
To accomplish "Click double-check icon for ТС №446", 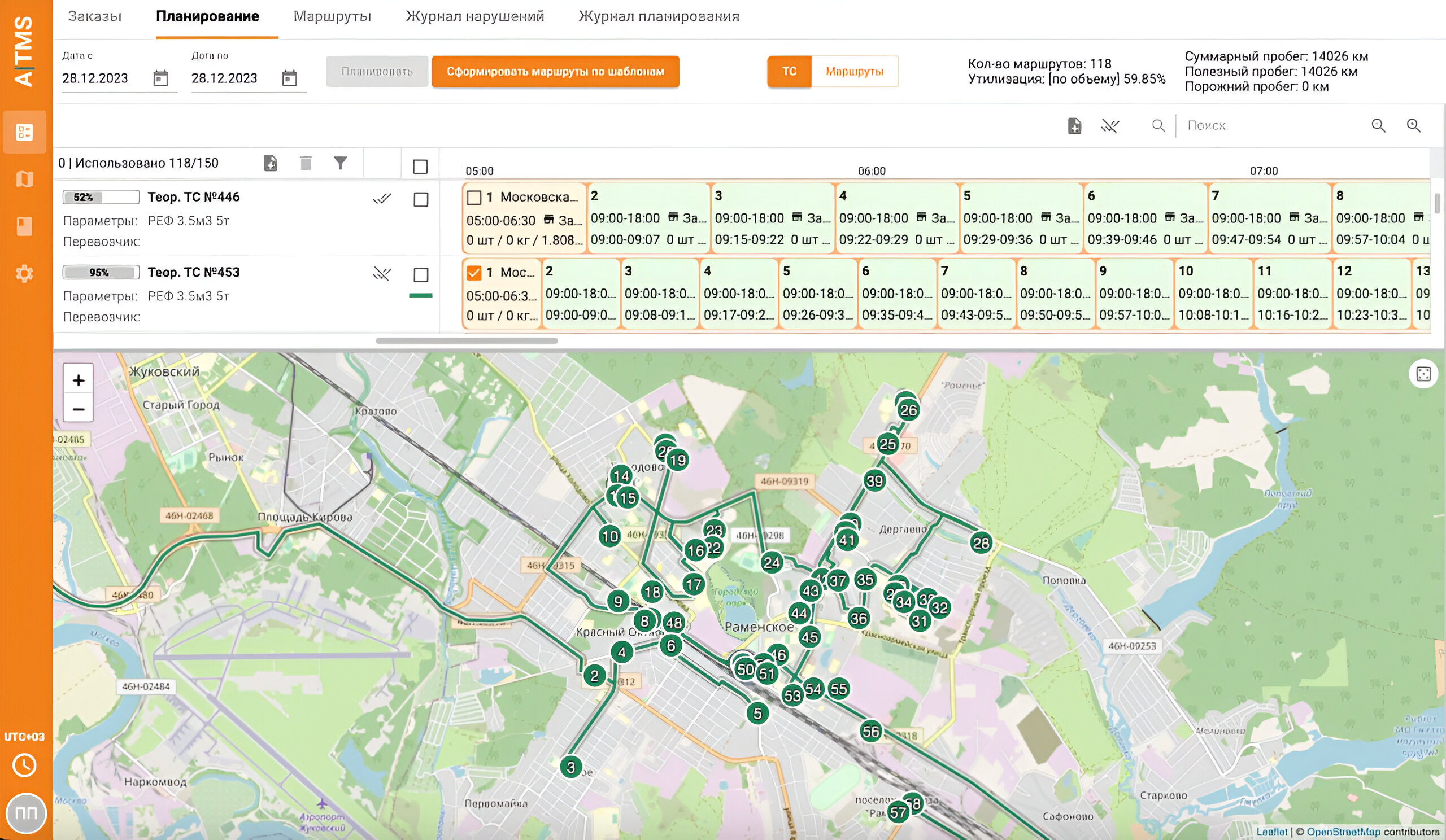I will coord(382,199).
